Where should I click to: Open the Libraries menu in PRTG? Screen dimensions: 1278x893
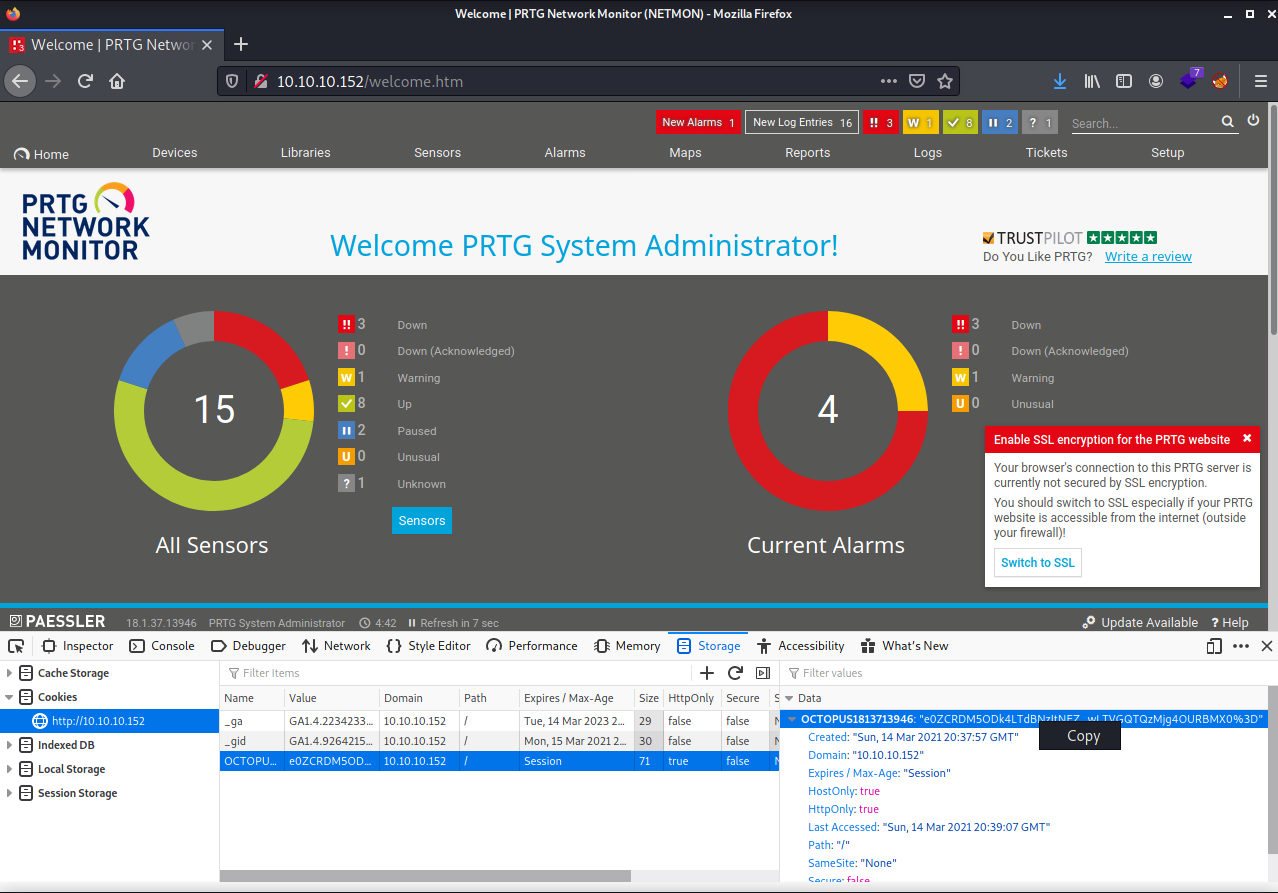point(306,153)
